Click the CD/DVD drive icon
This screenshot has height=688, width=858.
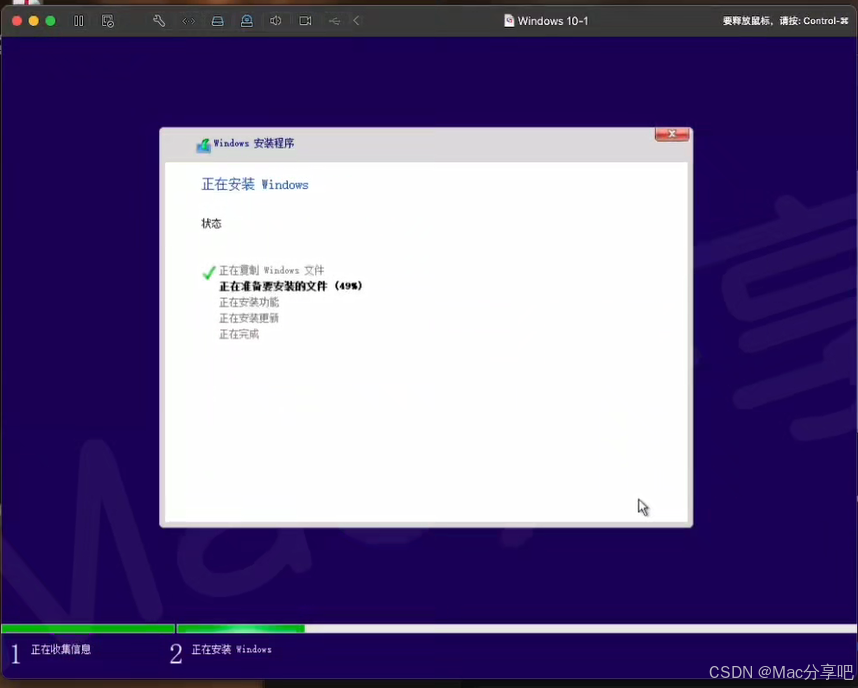click(247, 21)
